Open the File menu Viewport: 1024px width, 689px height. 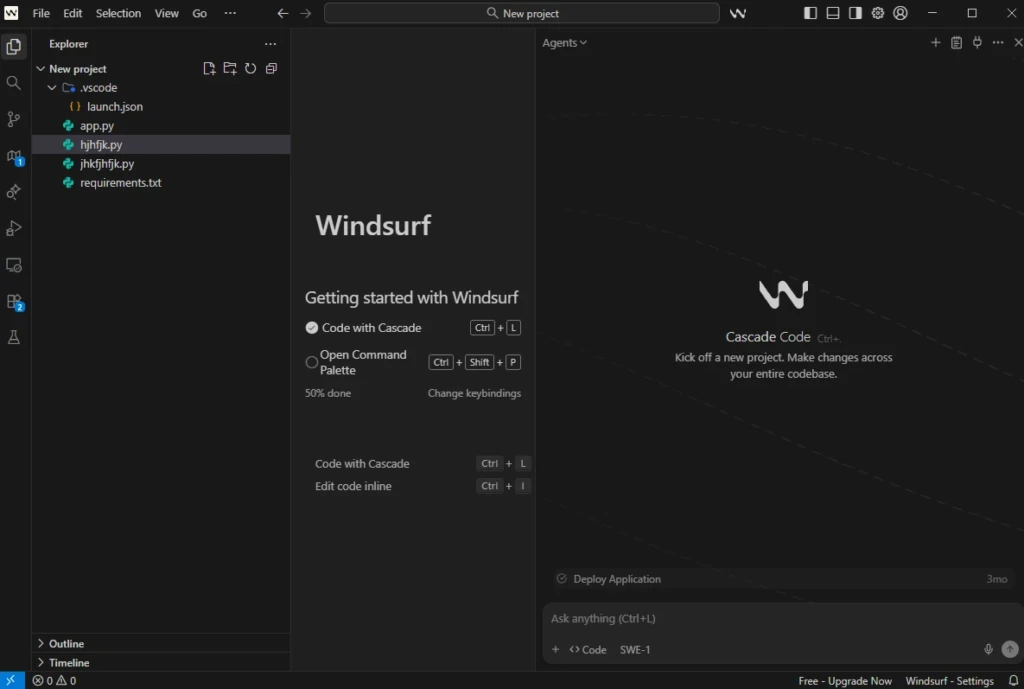pos(41,13)
